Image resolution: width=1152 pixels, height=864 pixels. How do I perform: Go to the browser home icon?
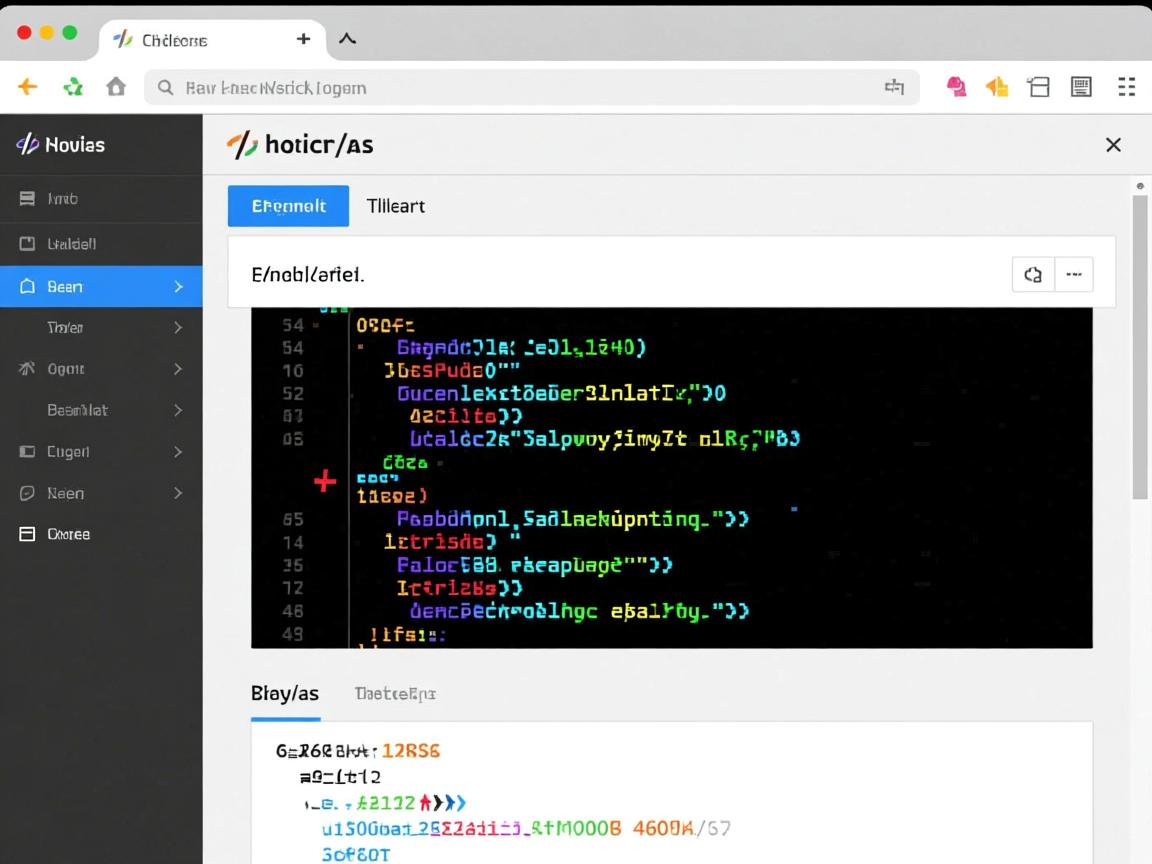pyautogui.click(x=116, y=87)
